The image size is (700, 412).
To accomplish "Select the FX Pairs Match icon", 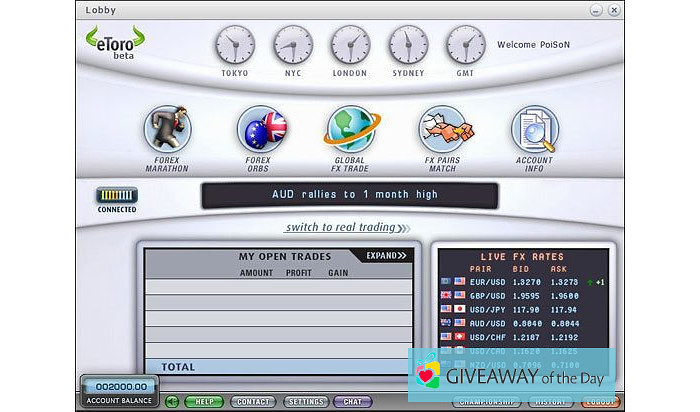I will 442,130.
